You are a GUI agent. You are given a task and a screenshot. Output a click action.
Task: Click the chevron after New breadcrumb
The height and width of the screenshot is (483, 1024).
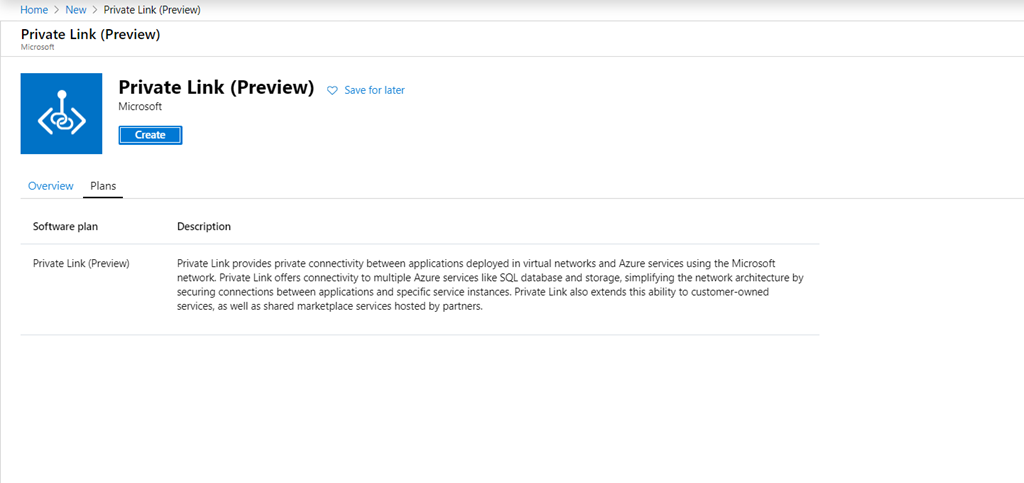95,10
